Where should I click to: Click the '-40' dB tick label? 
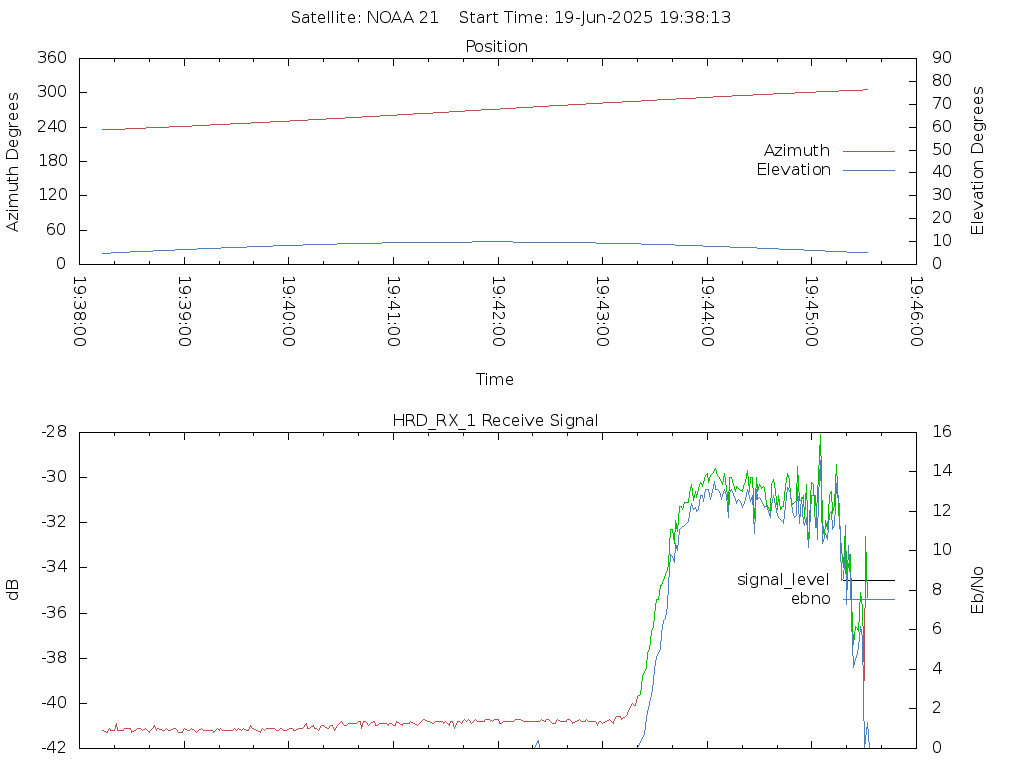tap(54, 703)
